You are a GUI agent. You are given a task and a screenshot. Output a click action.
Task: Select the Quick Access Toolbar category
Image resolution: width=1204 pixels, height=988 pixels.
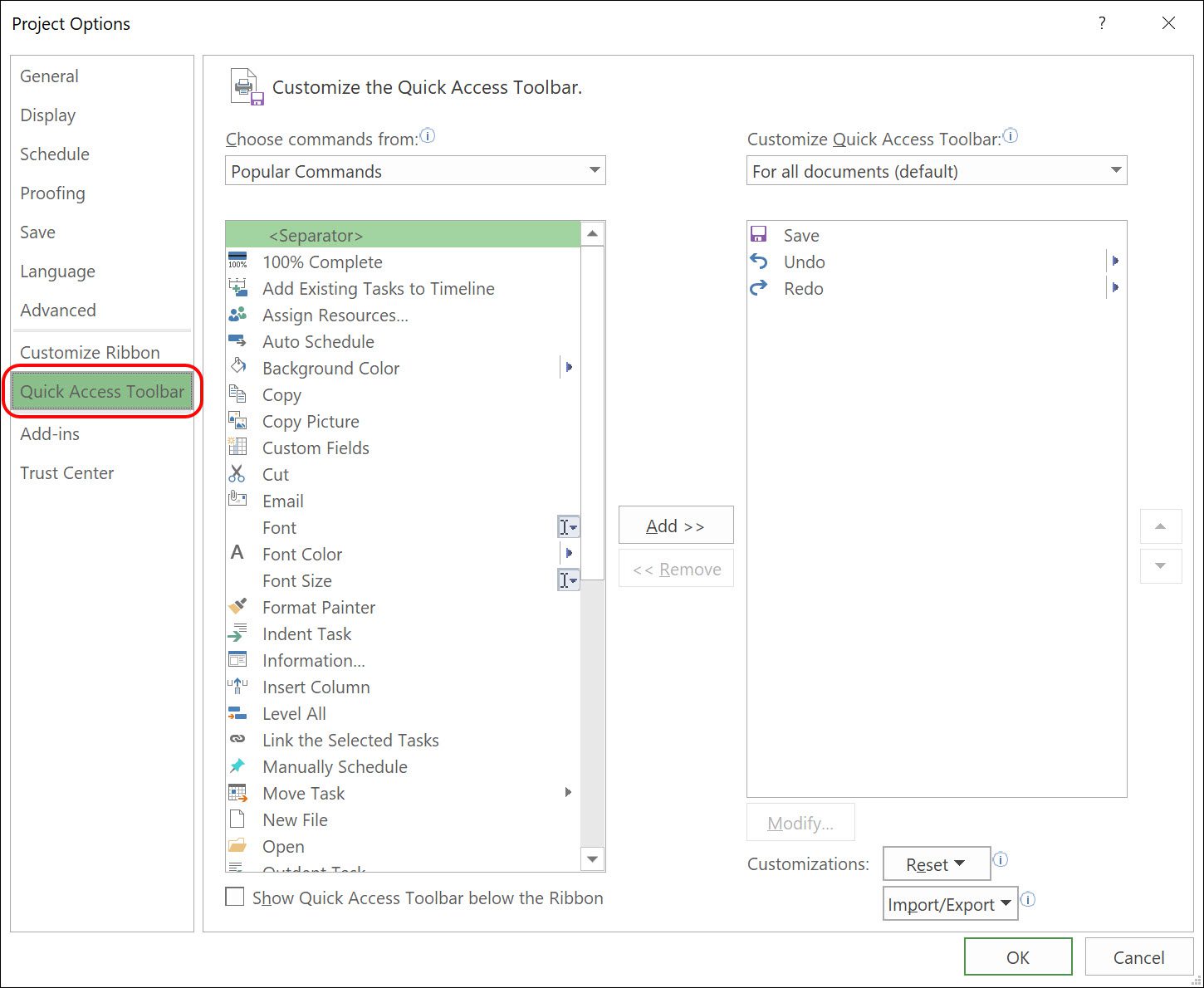[102, 391]
